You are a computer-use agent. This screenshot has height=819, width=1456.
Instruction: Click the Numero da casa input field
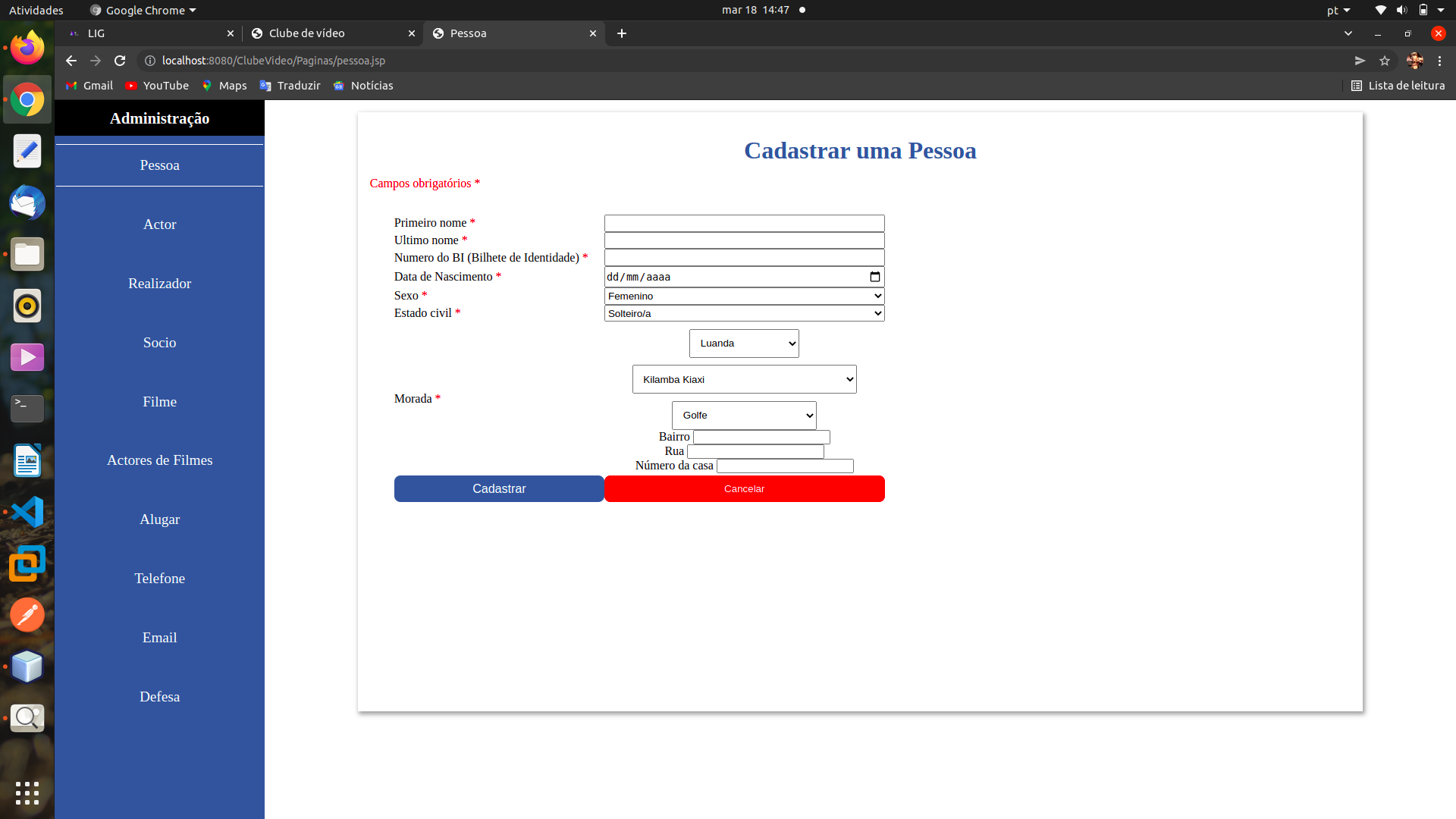786,465
